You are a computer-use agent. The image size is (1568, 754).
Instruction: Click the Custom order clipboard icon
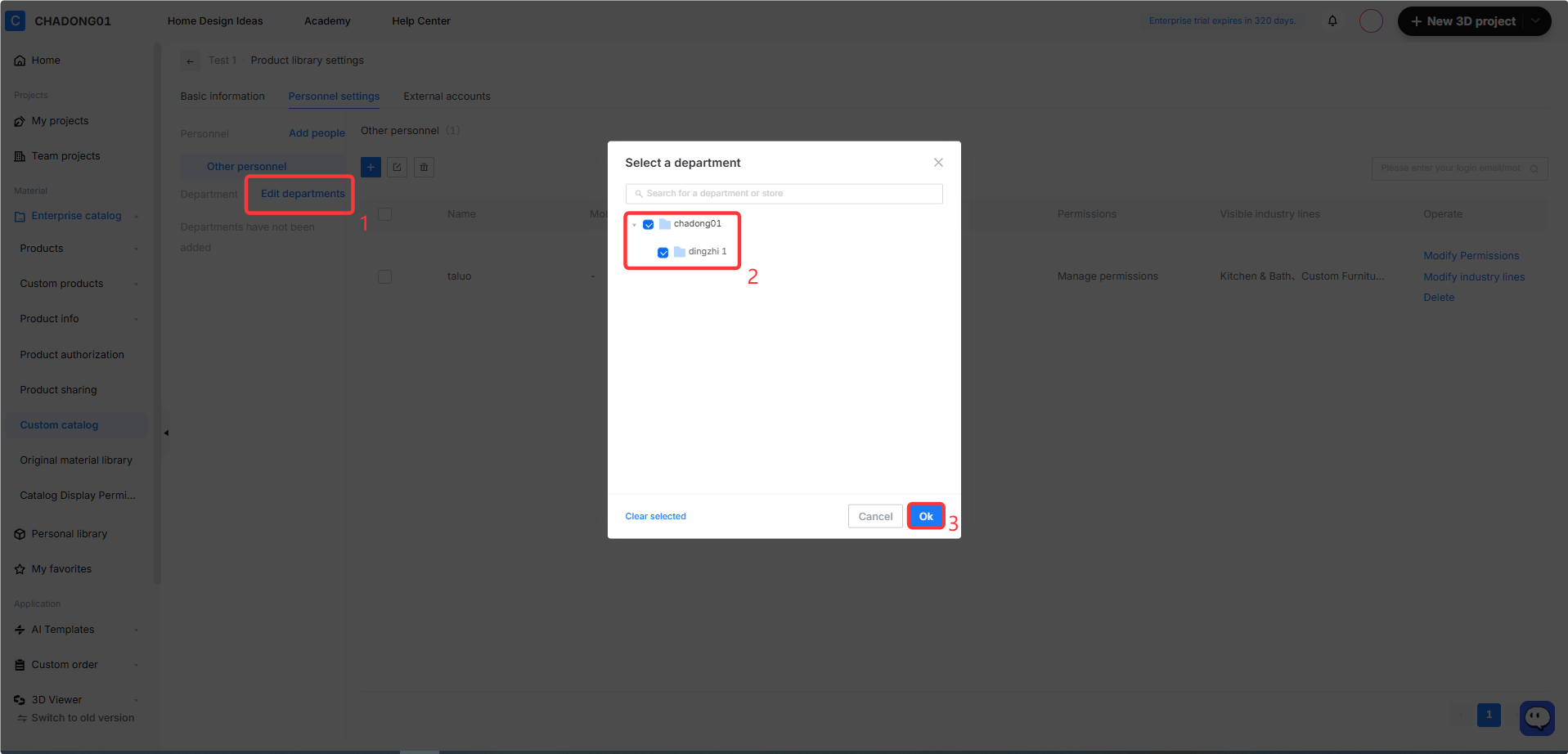20,665
